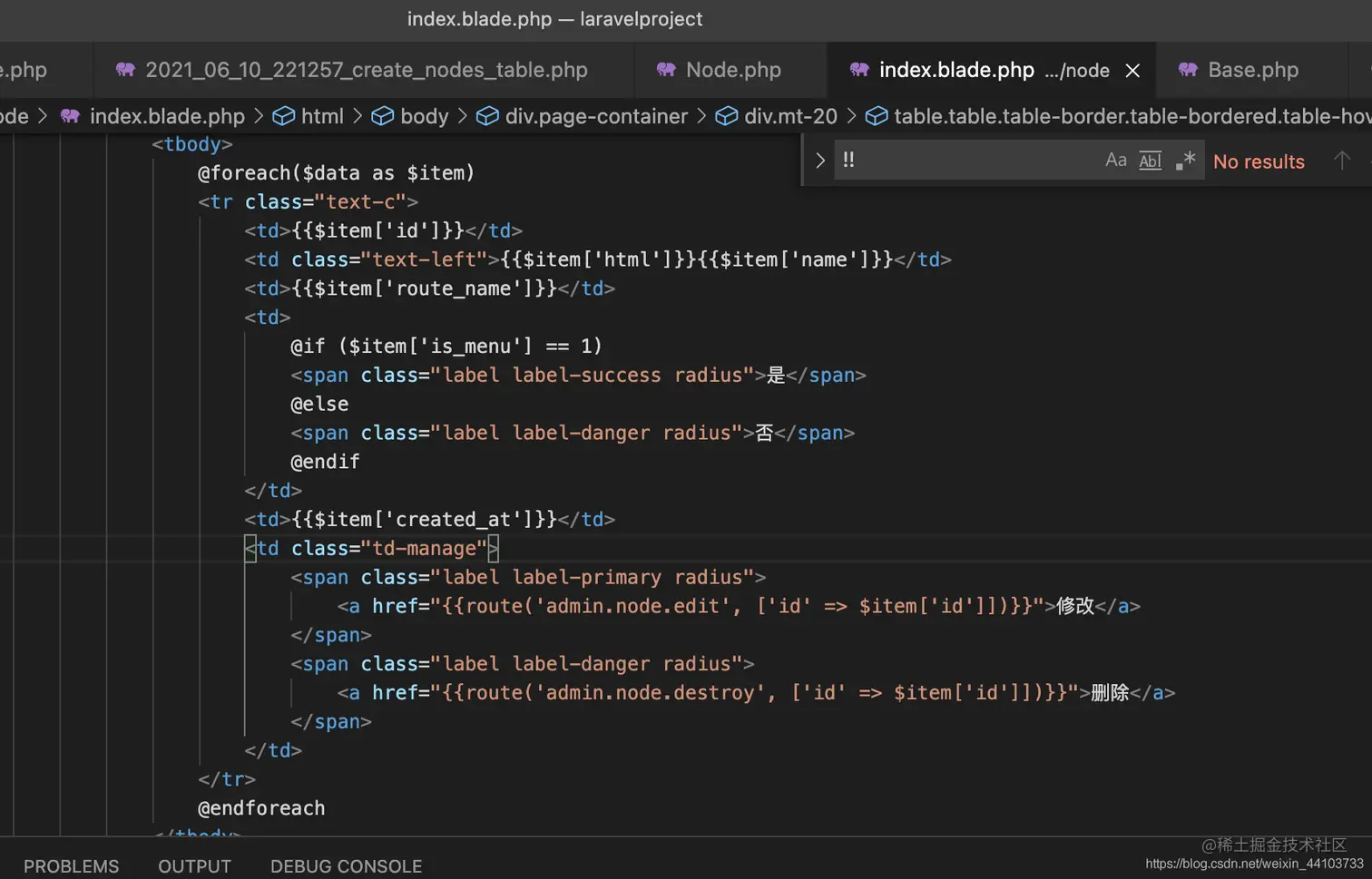Click the label-success span line

click(x=578, y=375)
